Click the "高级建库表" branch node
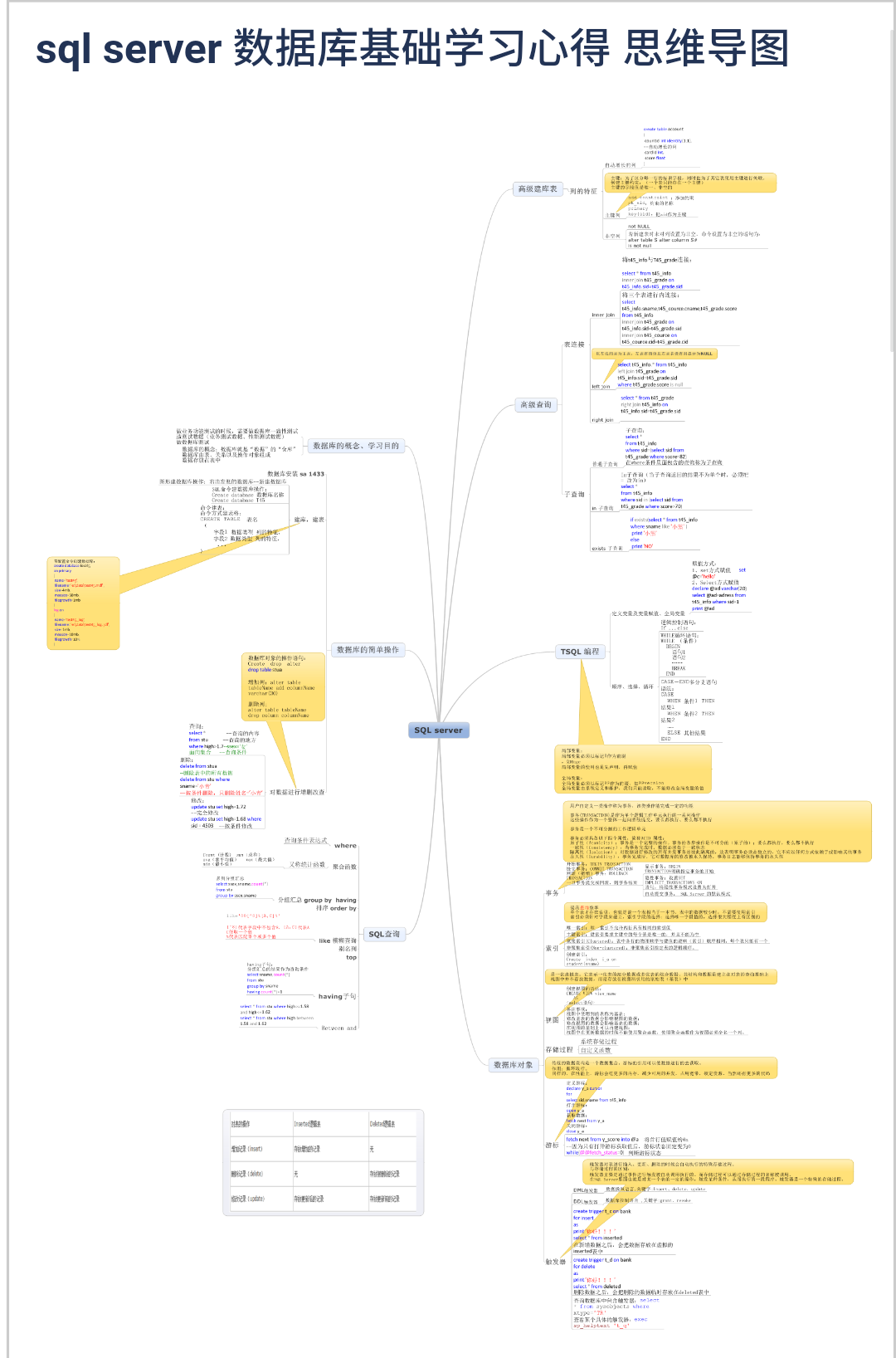The width and height of the screenshot is (896, 1358). pyautogui.click(x=538, y=189)
